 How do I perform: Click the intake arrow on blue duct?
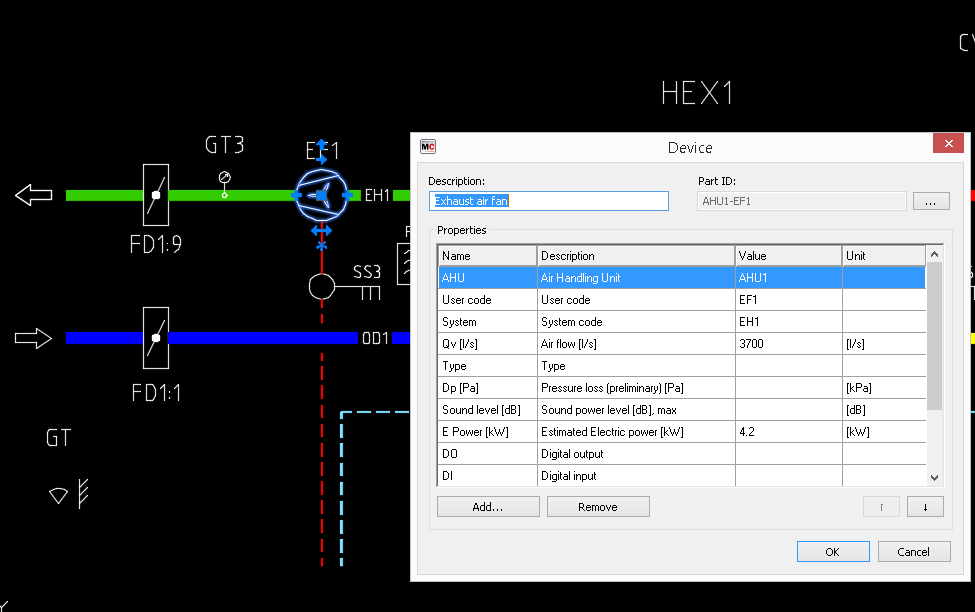click(x=34, y=339)
